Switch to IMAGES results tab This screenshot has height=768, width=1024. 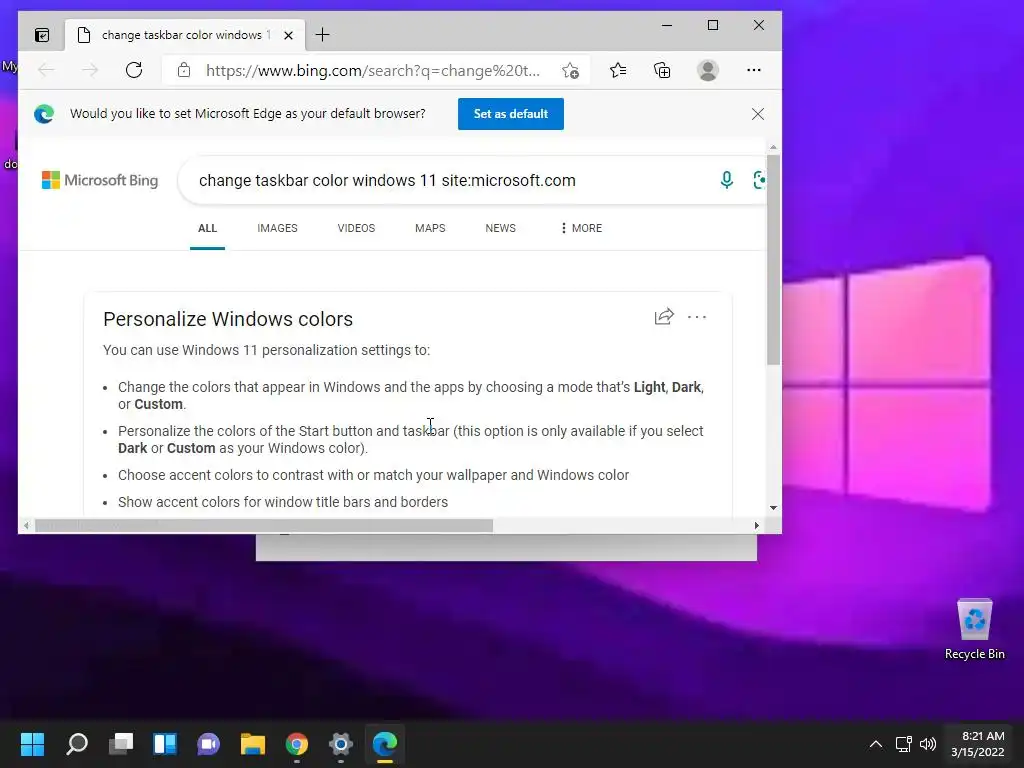(277, 229)
